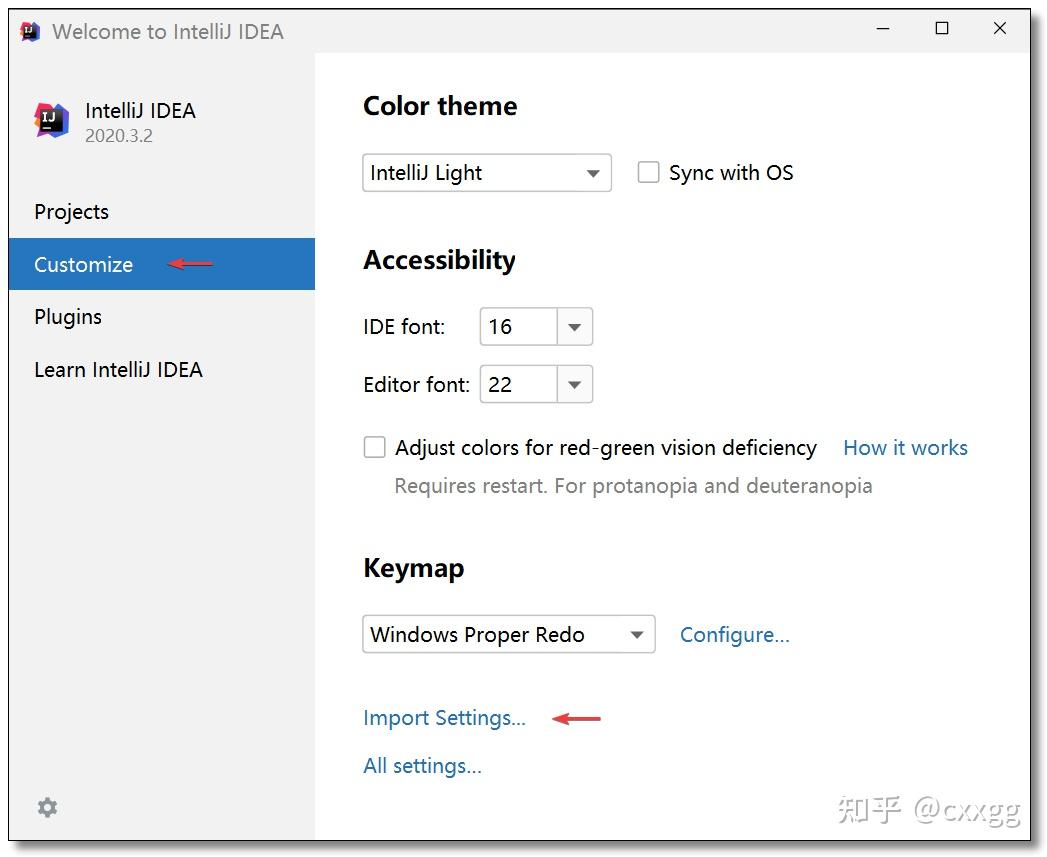Check Adjust colors for red-green vision deficiency

pyautogui.click(x=374, y=447)
